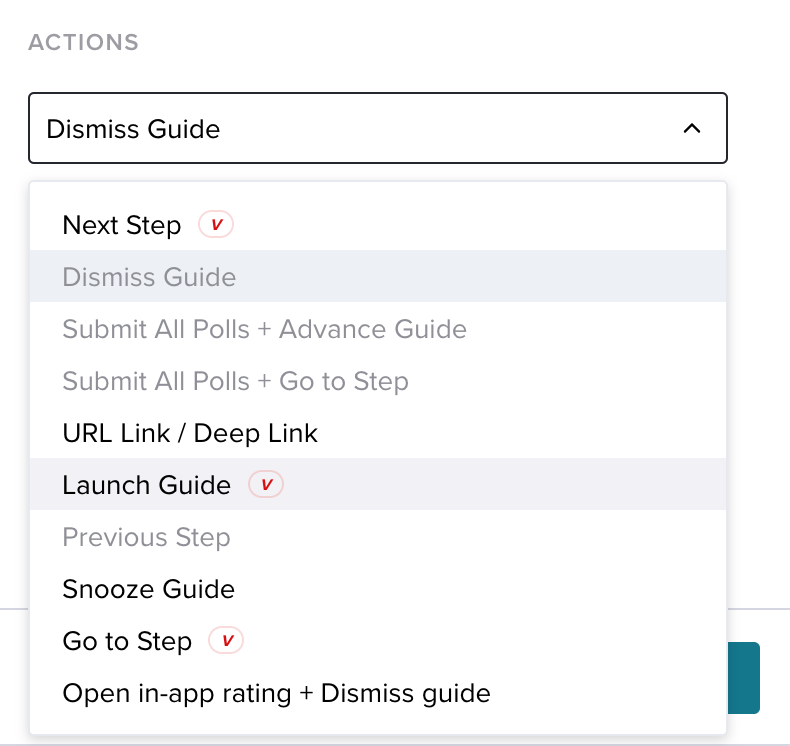Pick the Launch Guide action
This screenshot has height=746, width=790.
[x=378, y=485]
